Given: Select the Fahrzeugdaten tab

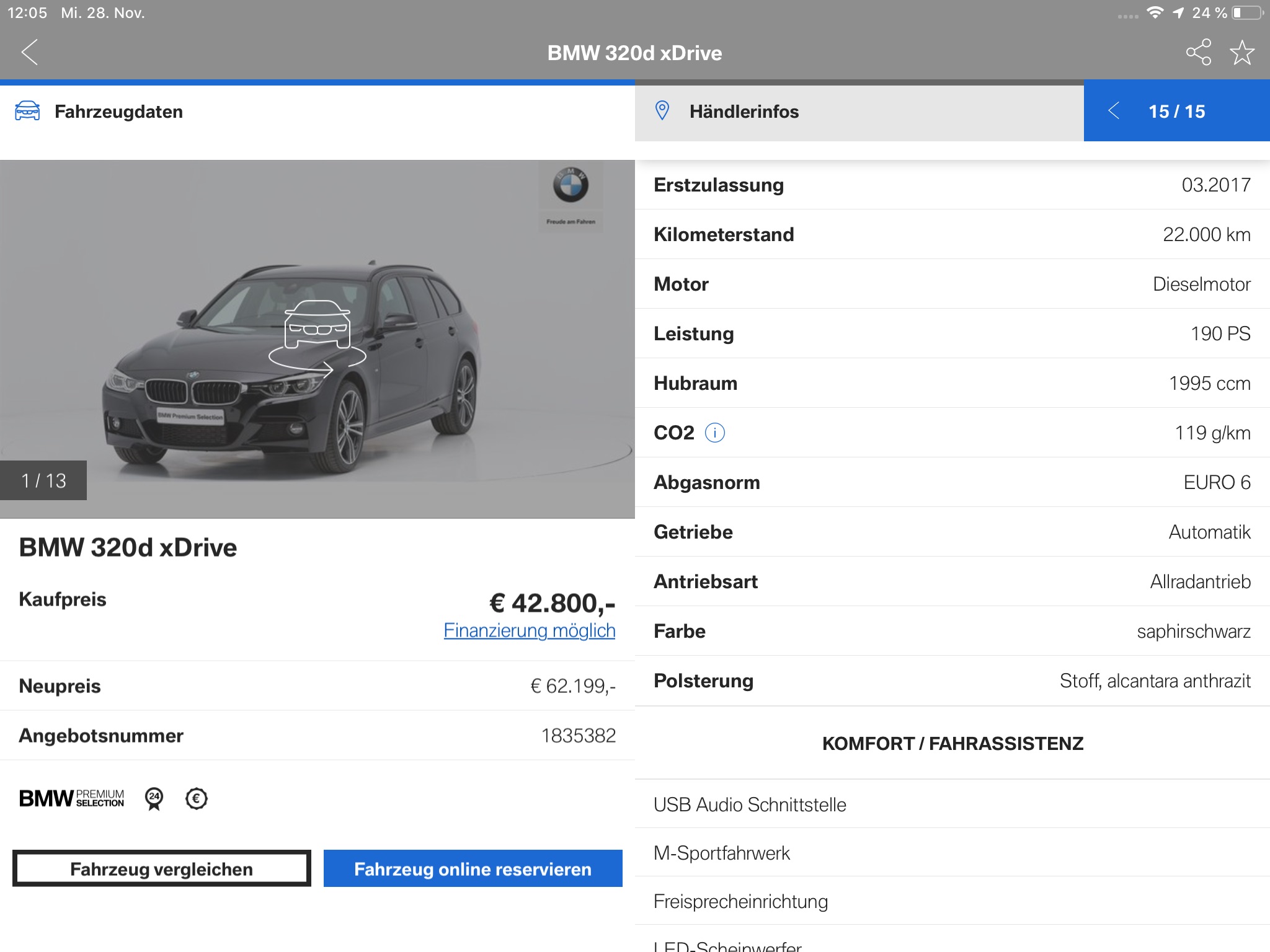Looking at the screenshot, I should coord(119,112).
